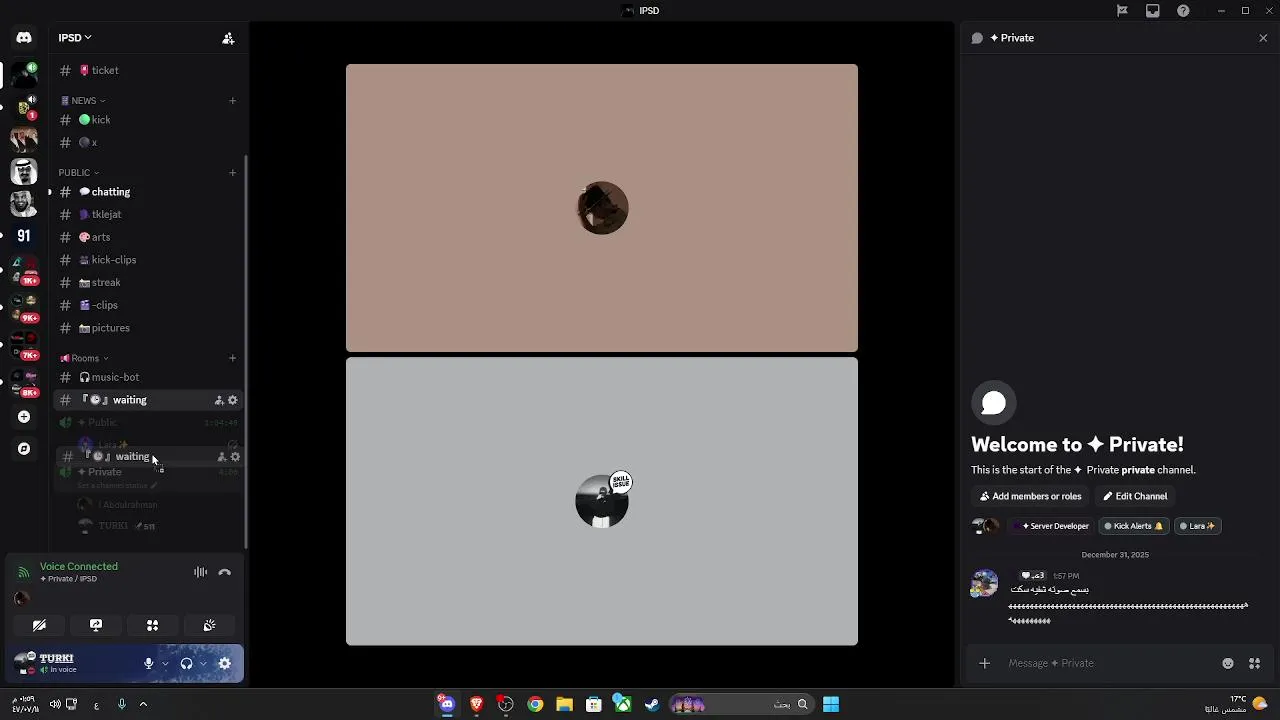Open Discord from Windows taskbar

tap(447, 704)
